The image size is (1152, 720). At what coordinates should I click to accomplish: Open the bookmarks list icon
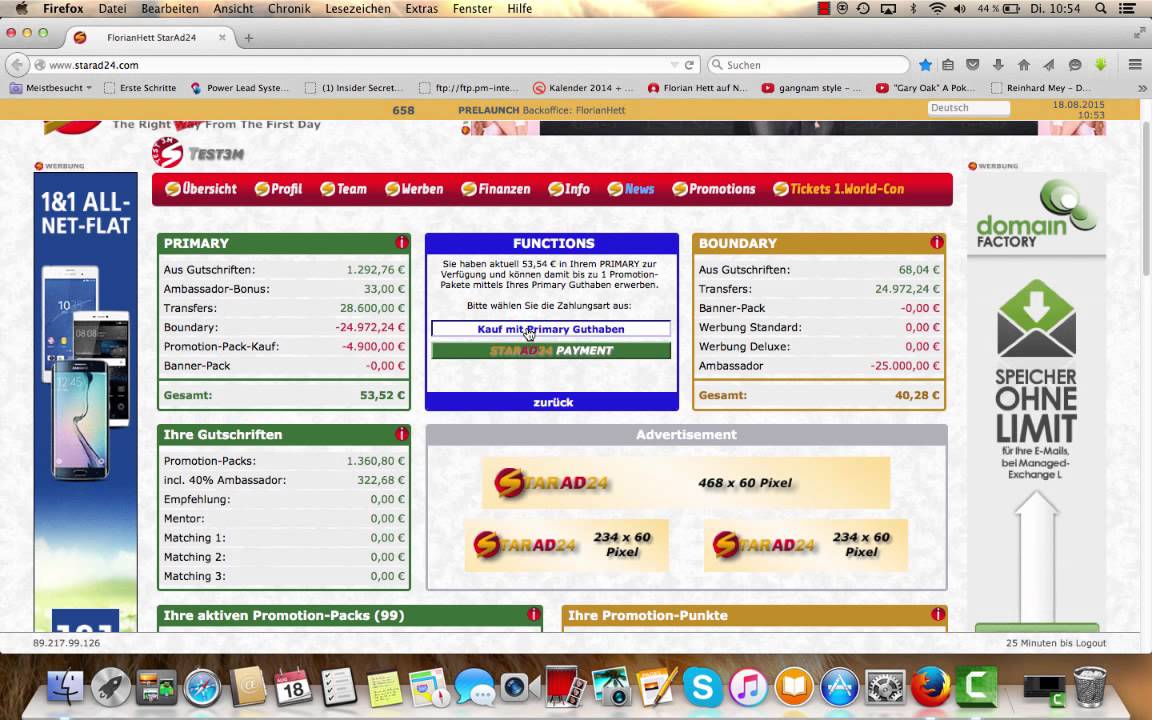pos(948,65)
